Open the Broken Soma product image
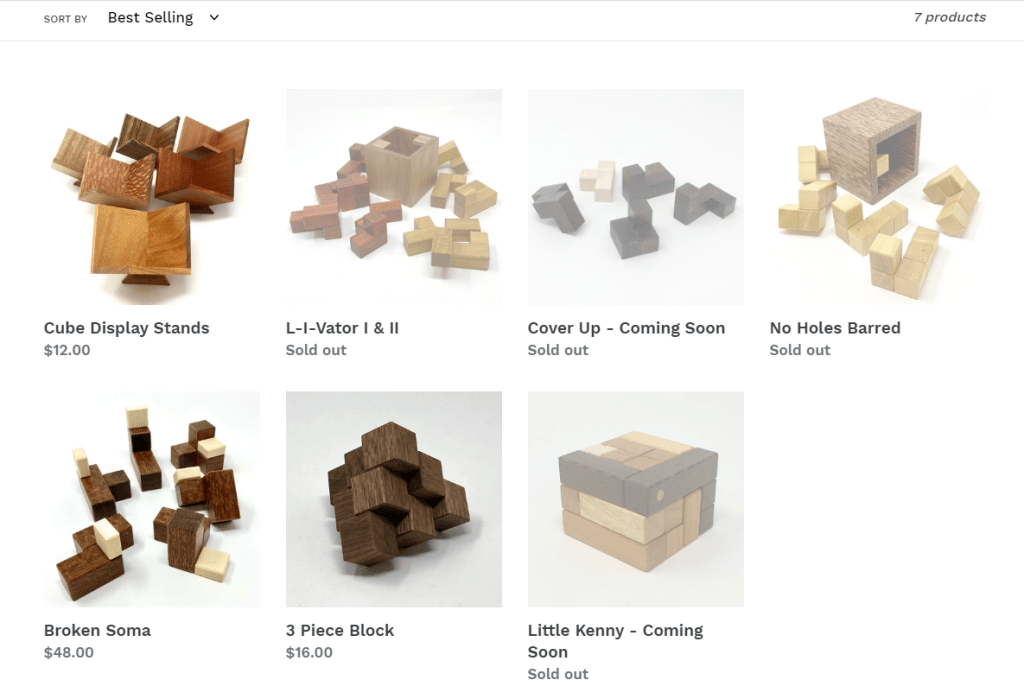The image size is (1024, 699). (152, 499)
